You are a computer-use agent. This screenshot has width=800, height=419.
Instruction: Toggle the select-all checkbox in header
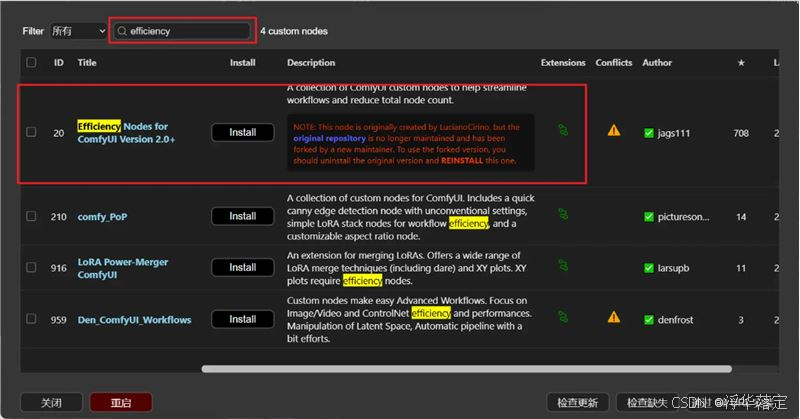[x=31, y=62]
